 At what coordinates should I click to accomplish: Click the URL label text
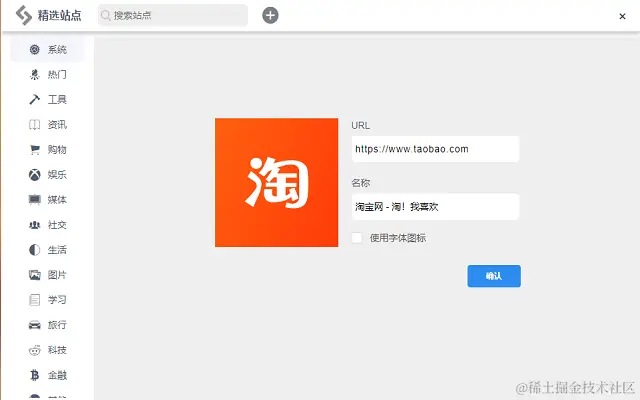click(x=360, y=125)
